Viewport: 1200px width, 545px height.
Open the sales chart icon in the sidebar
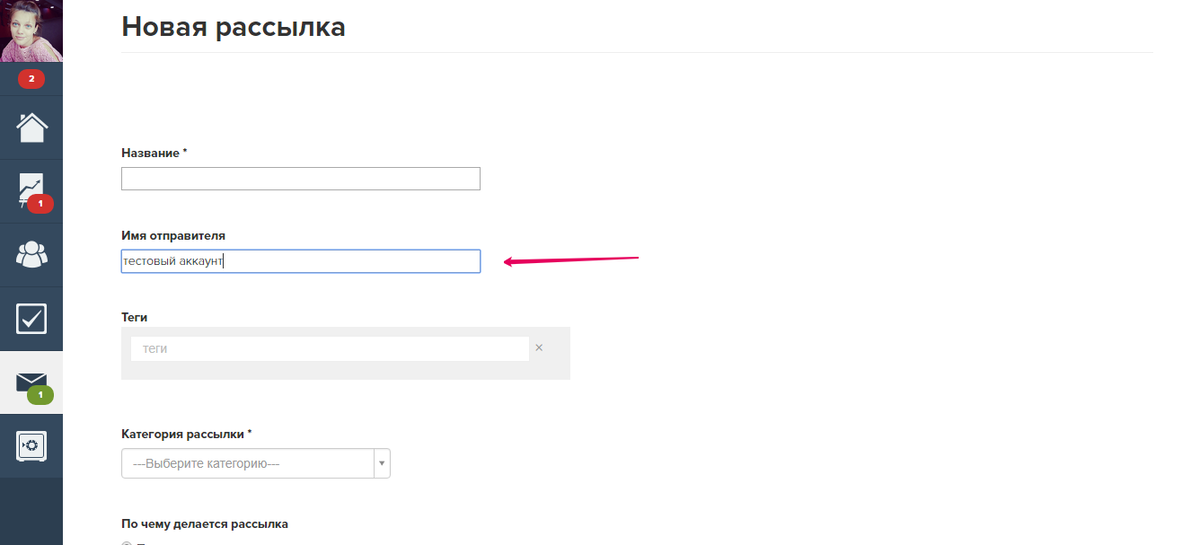(31, 189)
